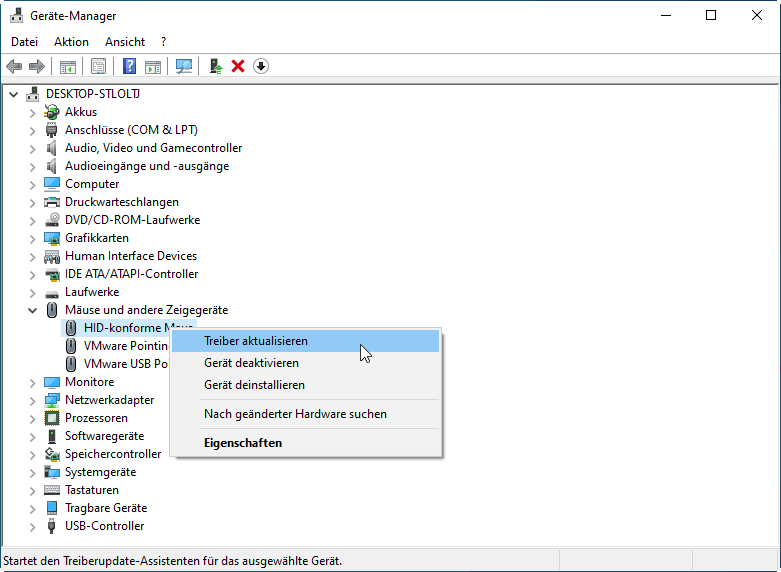Click the scan for hardware changes monitor icon

point(183,66)
